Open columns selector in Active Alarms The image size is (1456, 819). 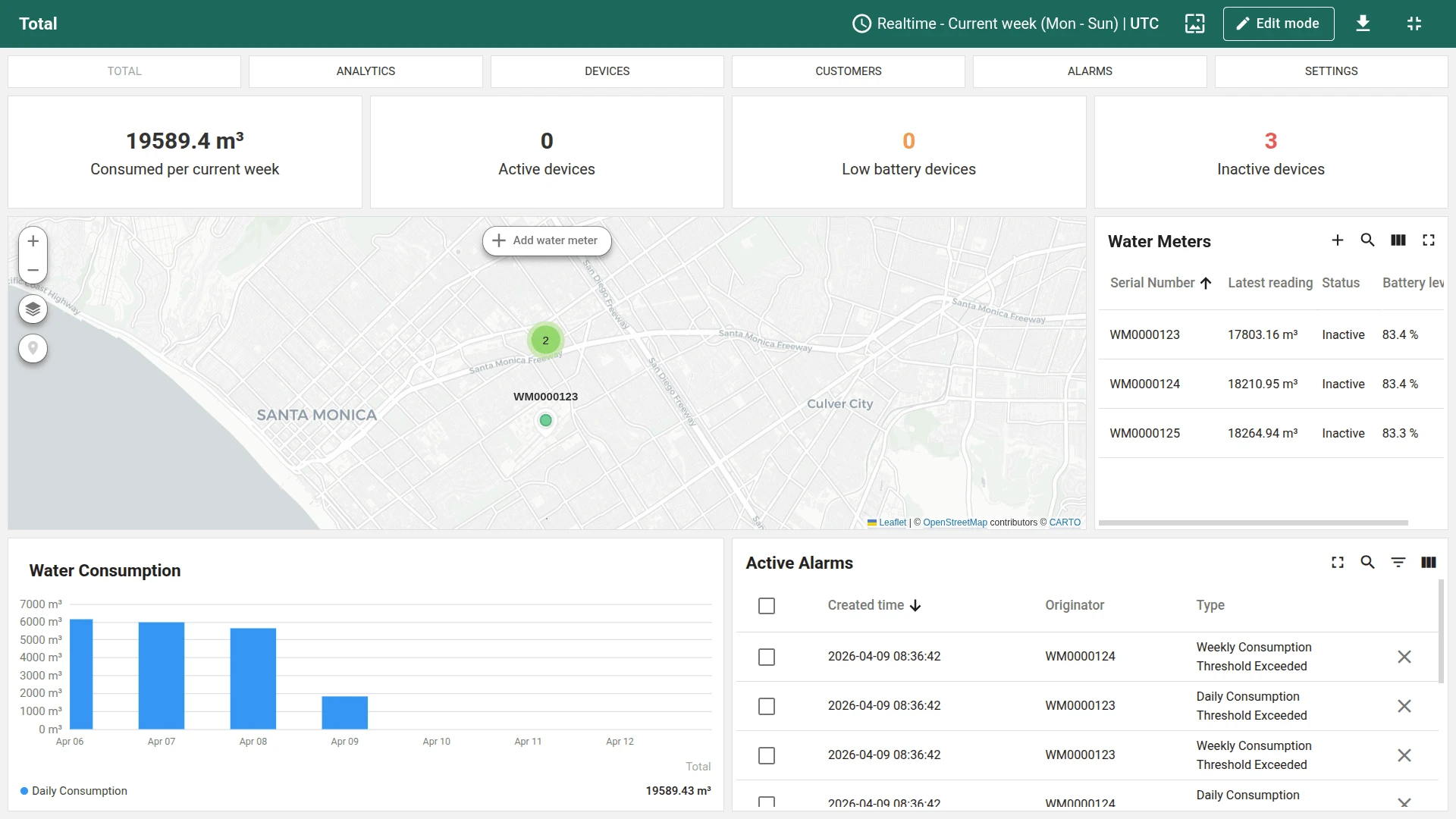point(1429,562)
